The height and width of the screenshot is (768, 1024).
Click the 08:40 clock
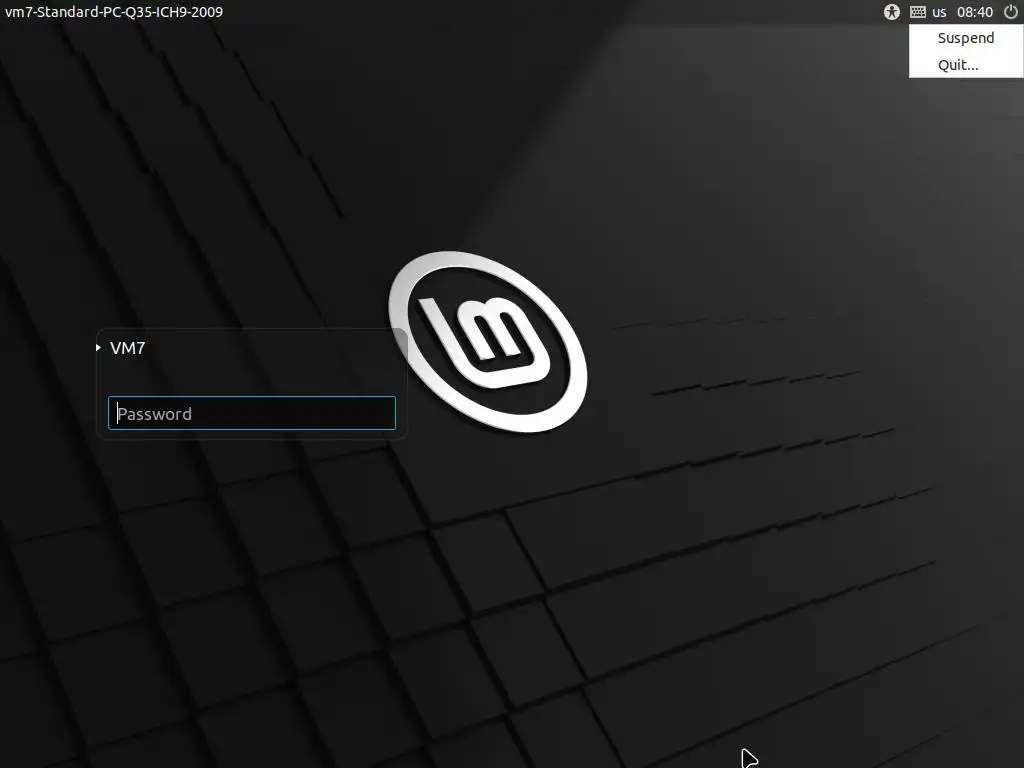(x=974, y=12)
